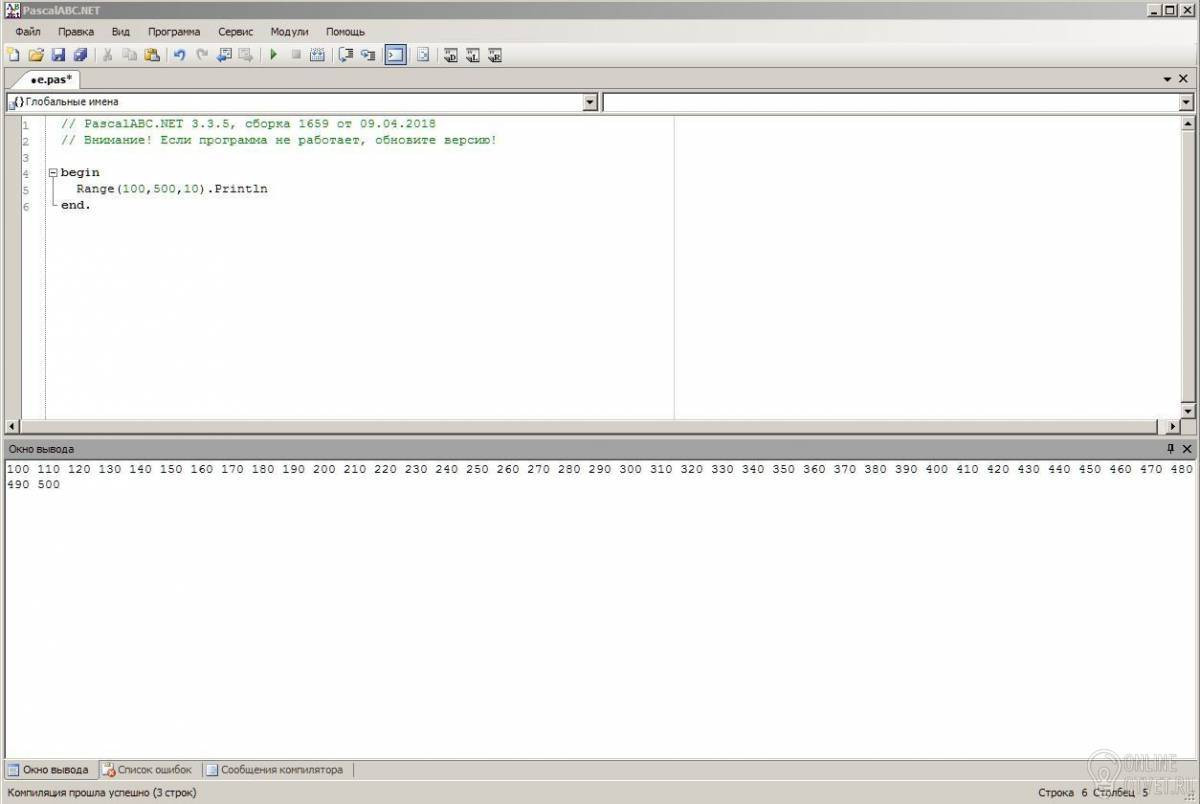The image size is (1200, 804).
Task: Close the Окно вывода panel
Action: click(1187, 449)
